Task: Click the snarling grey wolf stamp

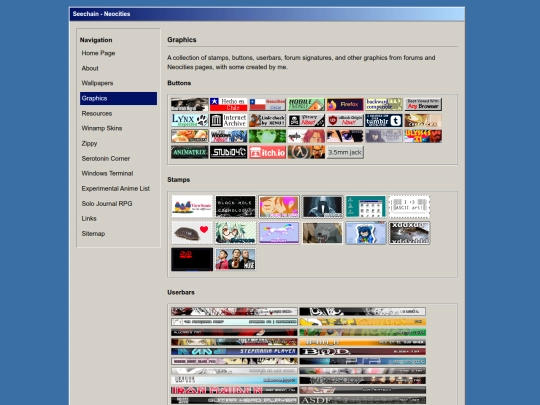Action: point(322,233)
